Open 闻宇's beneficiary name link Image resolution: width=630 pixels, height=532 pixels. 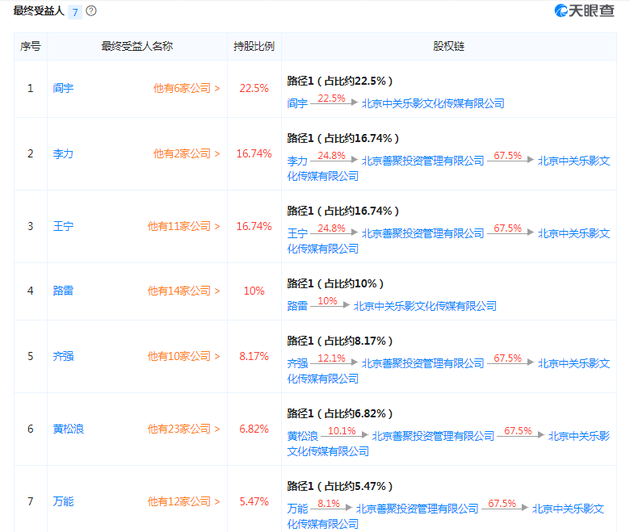pyautogui.click(x=63, y=88)
